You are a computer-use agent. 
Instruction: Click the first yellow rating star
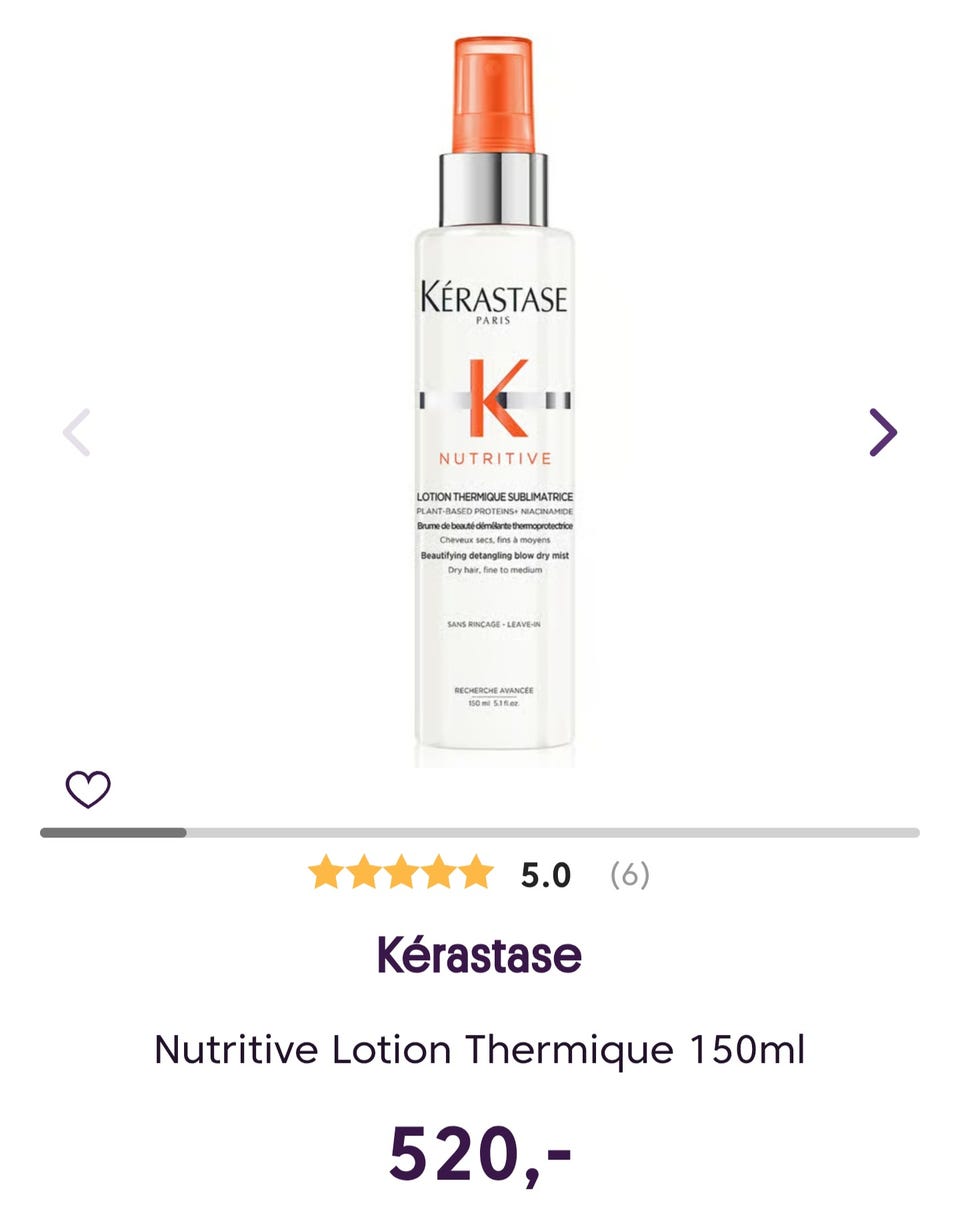(325, 872)
